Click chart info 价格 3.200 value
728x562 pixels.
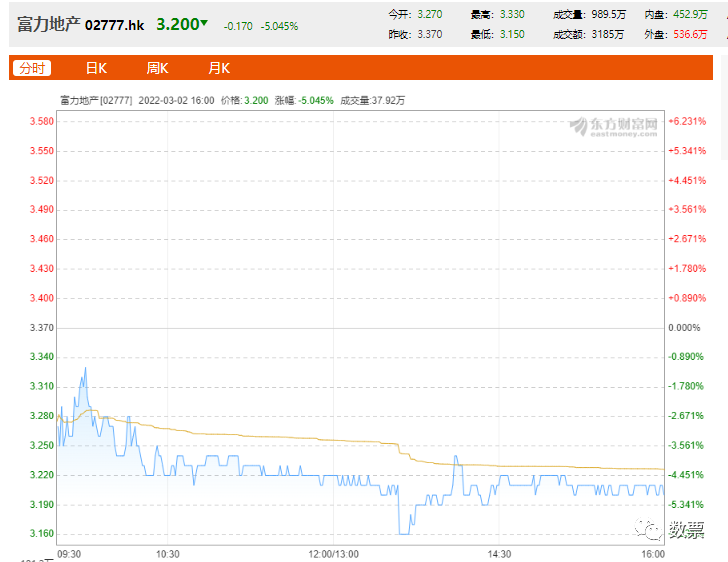[x=256, y=100]
